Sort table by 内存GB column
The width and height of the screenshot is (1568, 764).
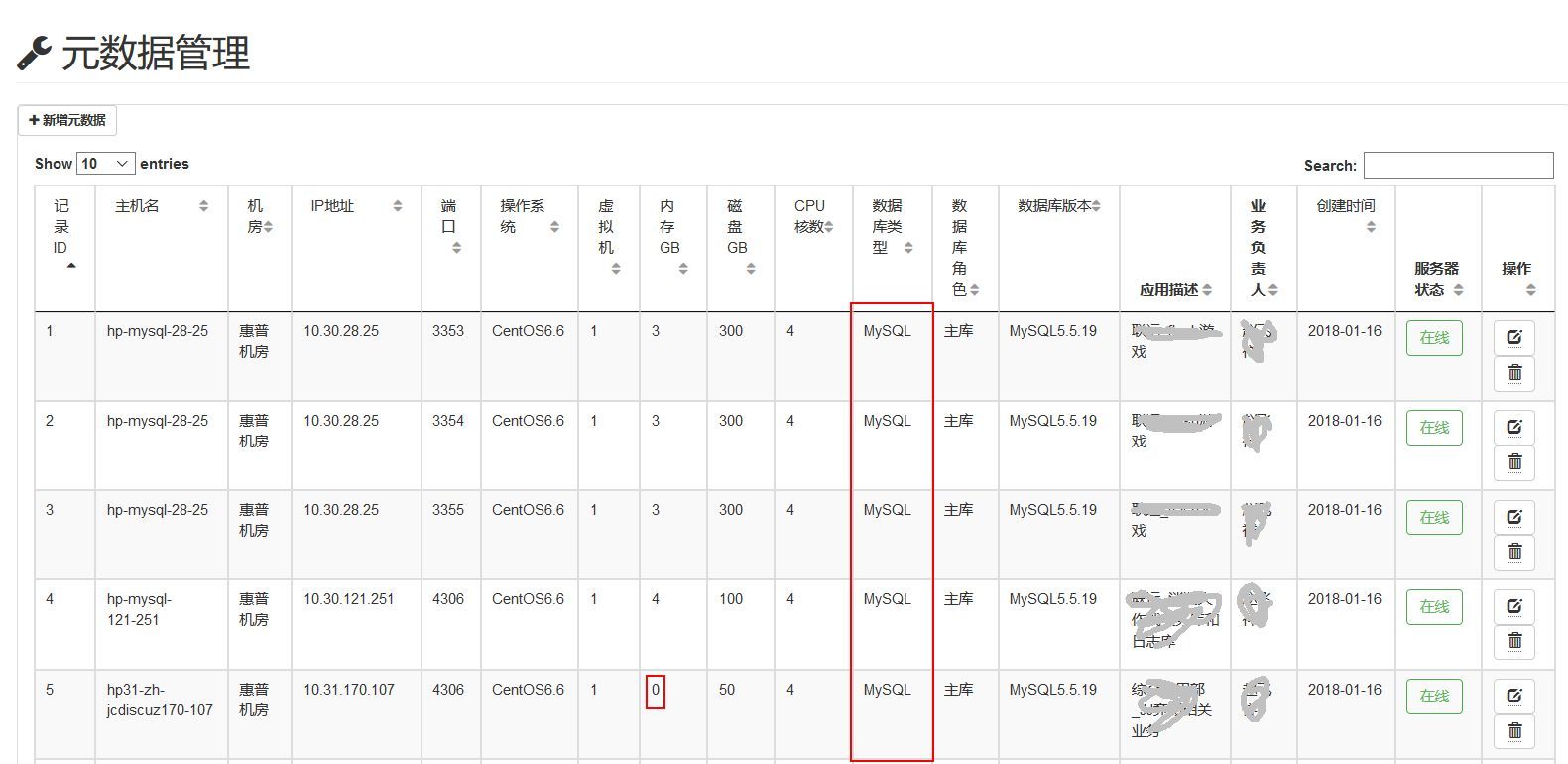673,247
